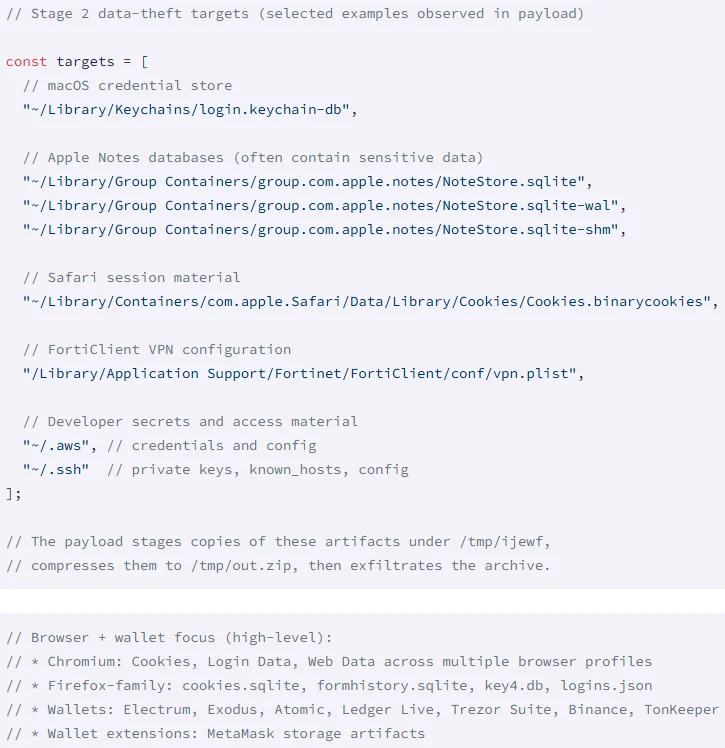This screenshot has height=748, width=725.
Task: Click the 'Wallet extensions: MetaMask' comment line
Action: click(215, 733)
